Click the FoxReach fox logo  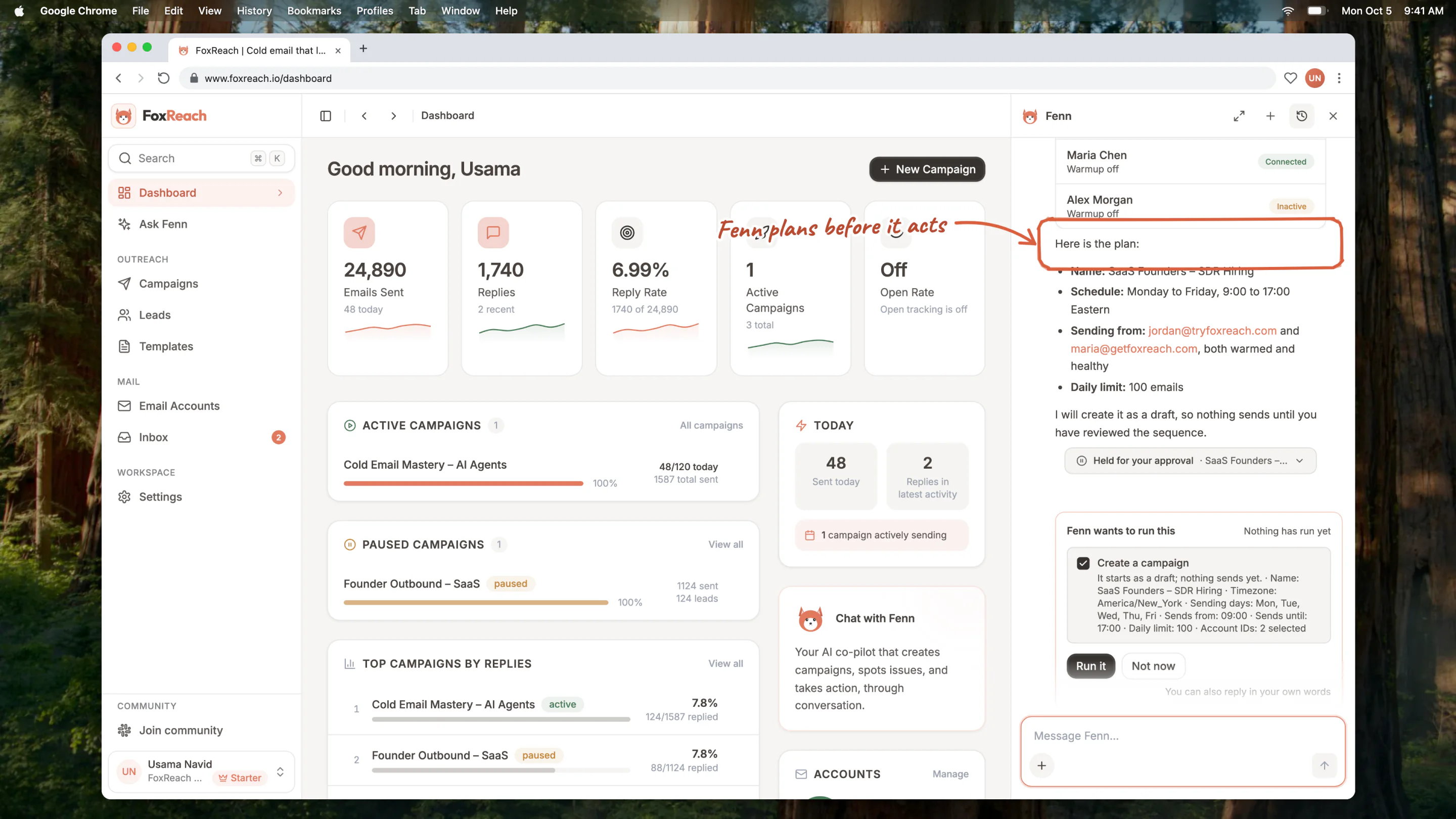click(123, 116)
